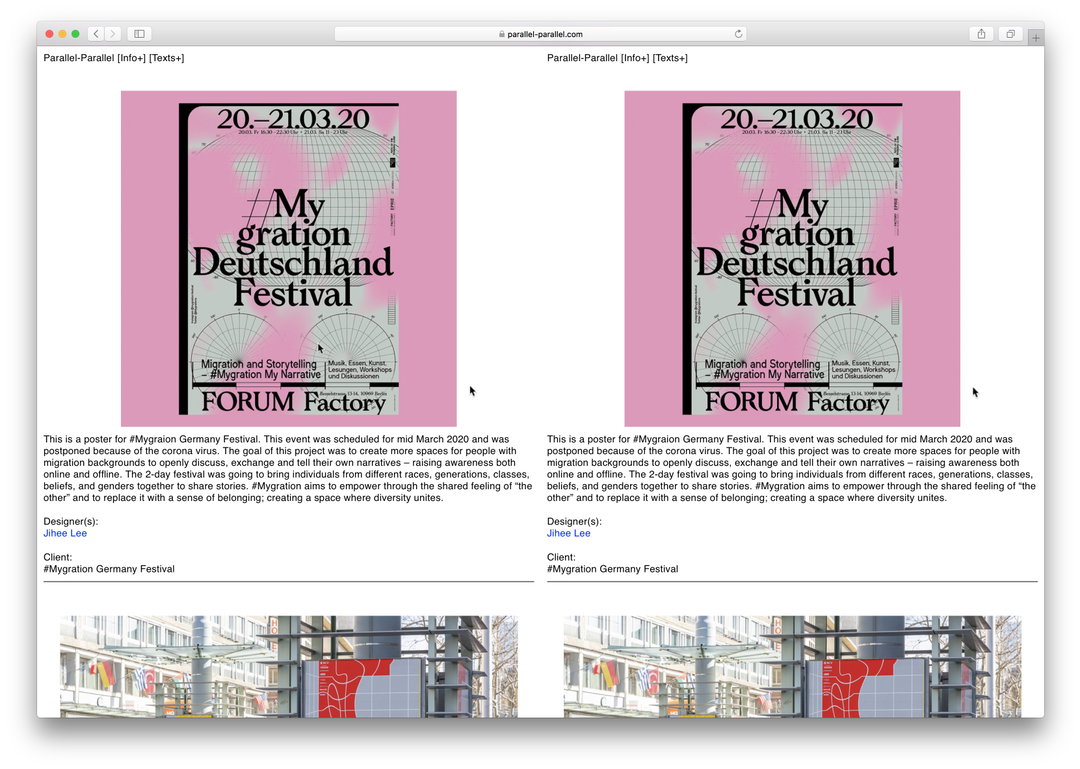Click the right 'Client:' label
Screen dimensions: 1080x769
tap(561, 557)
